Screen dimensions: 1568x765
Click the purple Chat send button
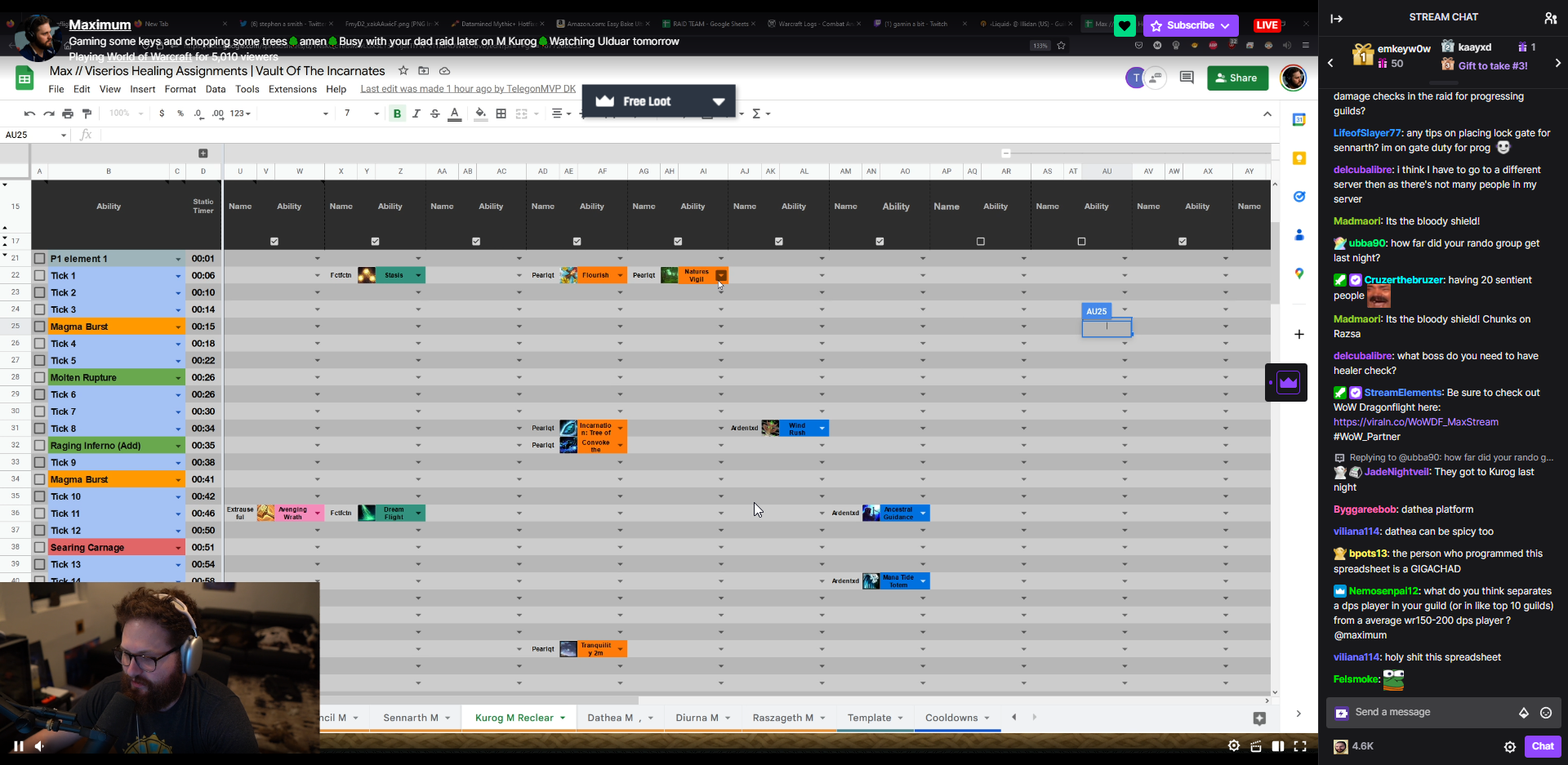click(1543, 746)
